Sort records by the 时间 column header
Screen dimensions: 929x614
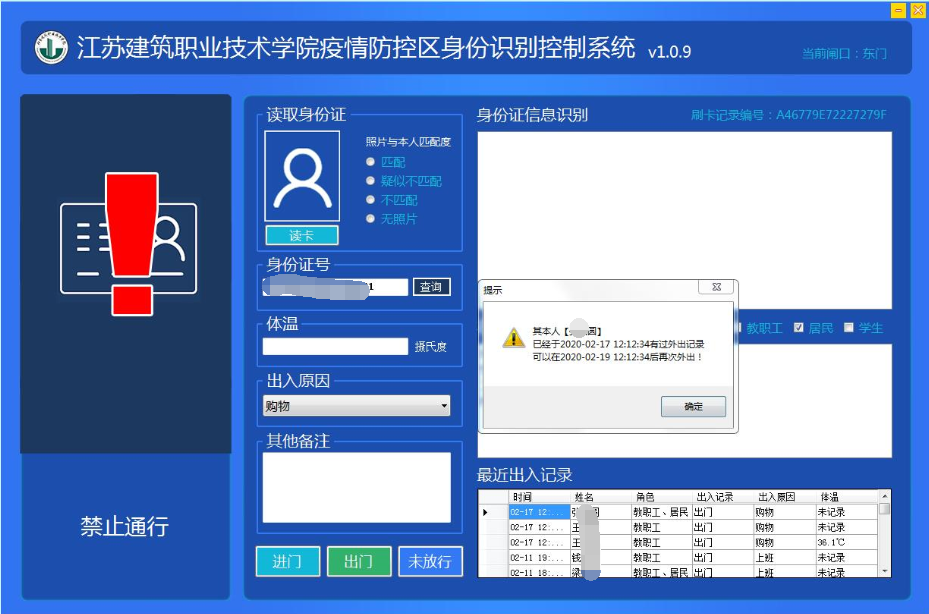tap(522, 496)
